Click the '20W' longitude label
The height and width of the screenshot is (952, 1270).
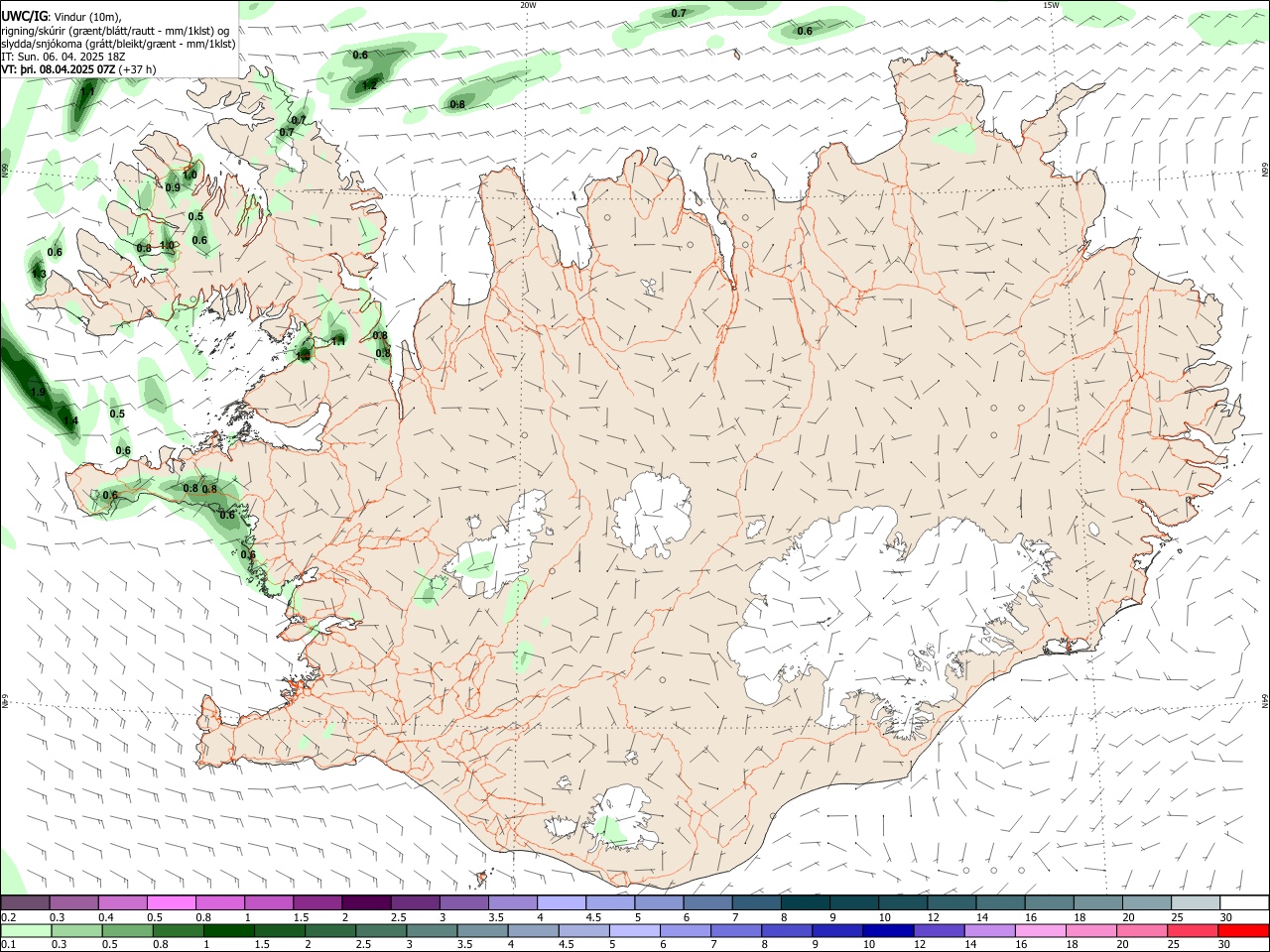pyautogui.click(x=528, y=5)
